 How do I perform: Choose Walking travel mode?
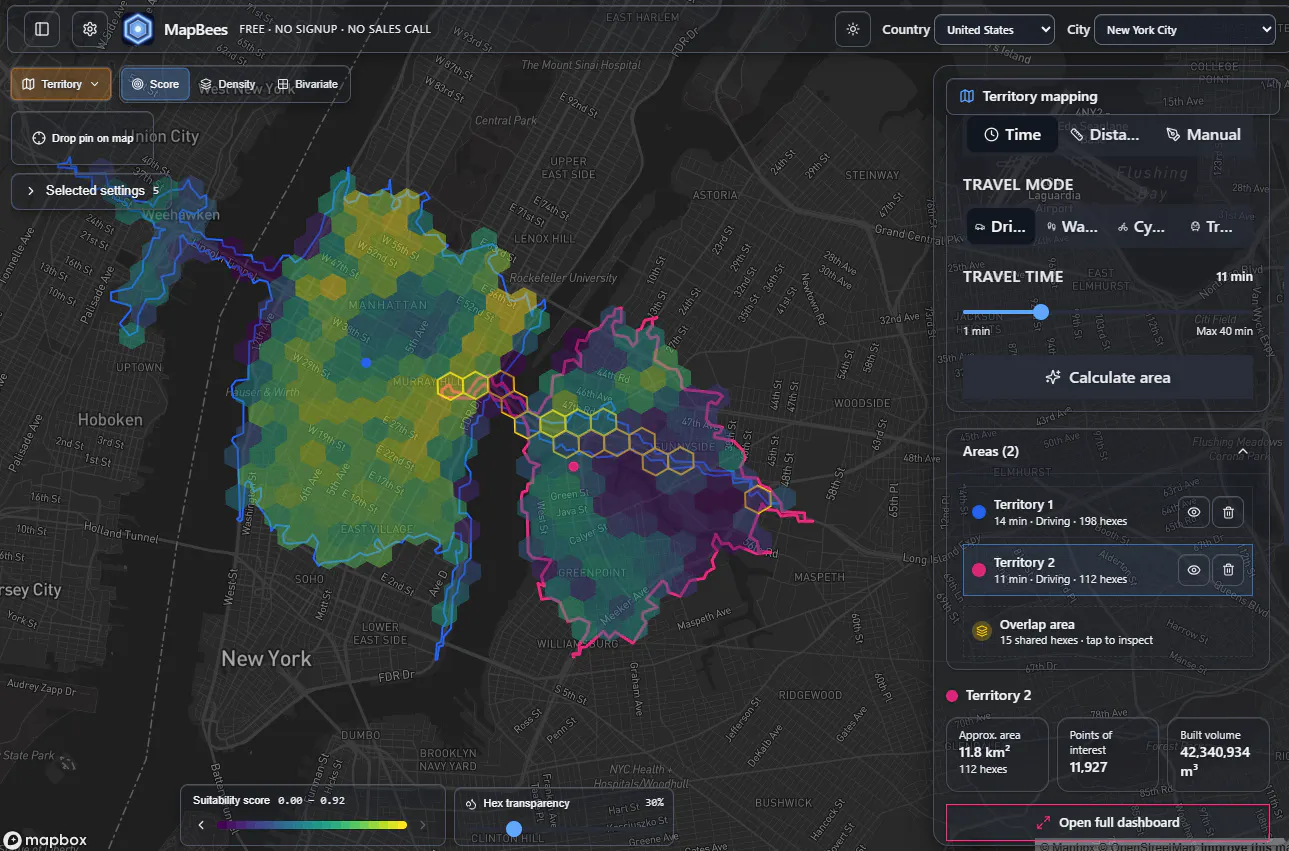point(1072,227)
